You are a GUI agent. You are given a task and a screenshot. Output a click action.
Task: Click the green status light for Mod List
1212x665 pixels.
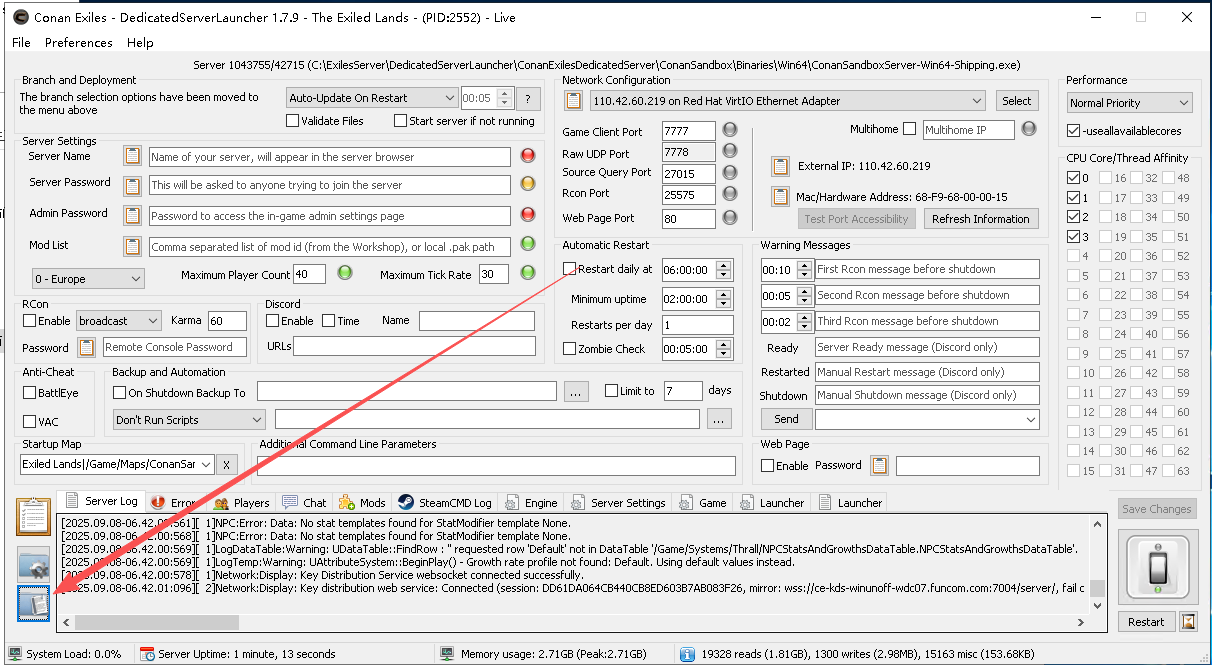point(529,246)
